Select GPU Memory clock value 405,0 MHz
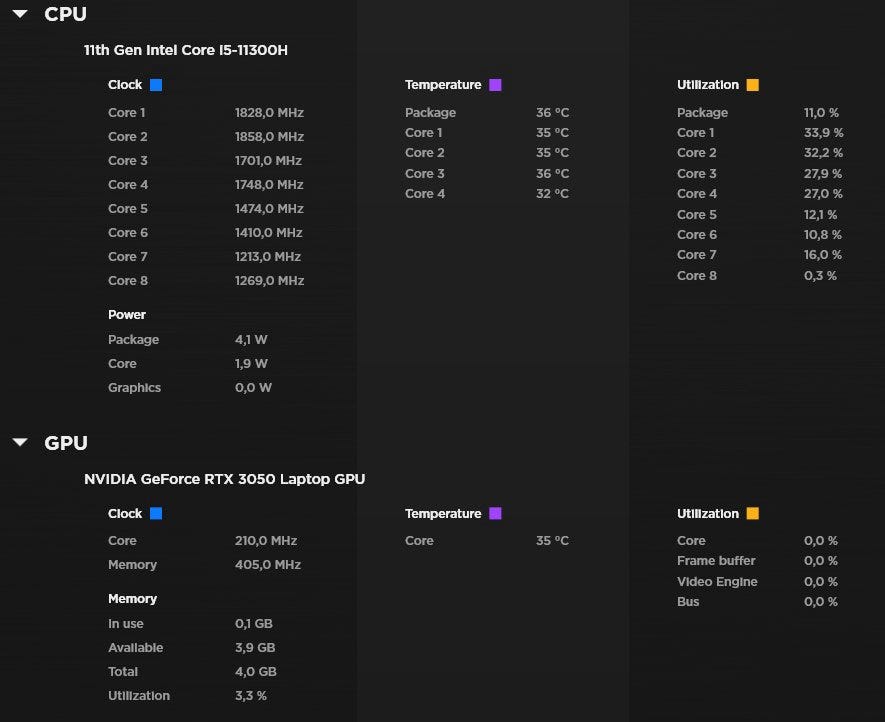The image size is (885, 722). (268, 565)
